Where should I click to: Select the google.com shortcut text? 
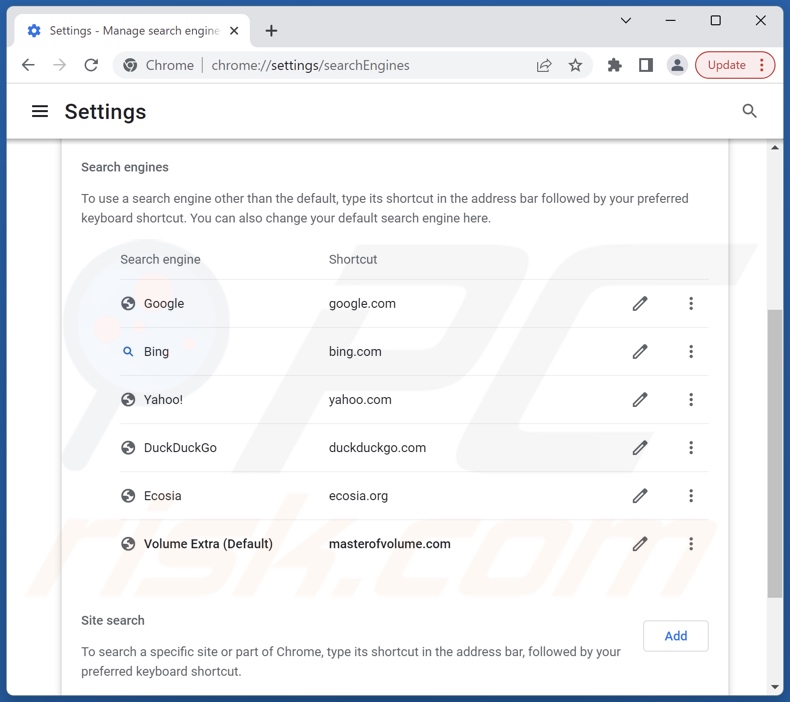(362, 304)
